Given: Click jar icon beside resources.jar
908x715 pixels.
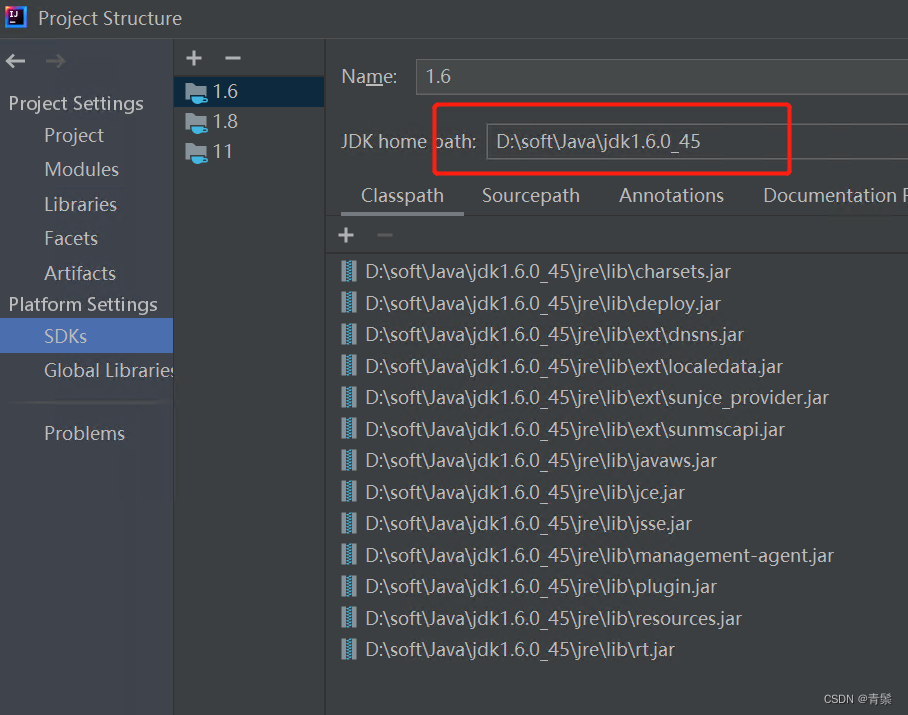Looking at the screenshot, I should click(349, 618).
